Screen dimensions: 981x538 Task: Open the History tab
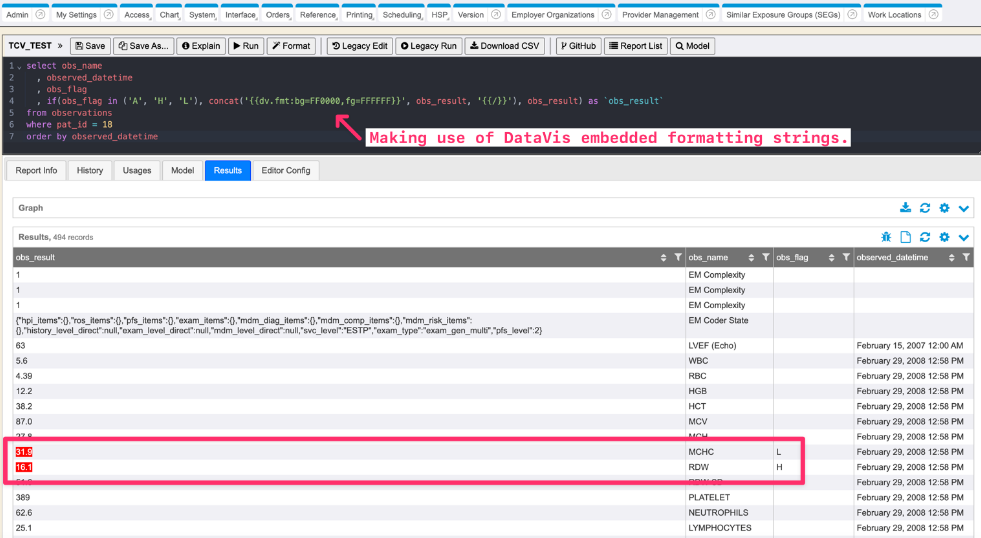[x=90, y=170]
